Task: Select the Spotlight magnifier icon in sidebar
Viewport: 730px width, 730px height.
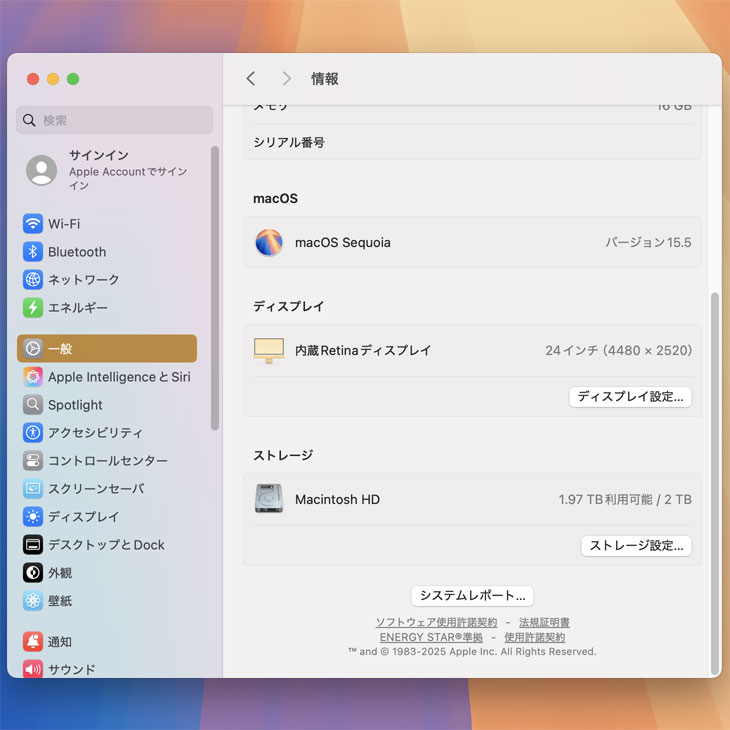Action: (33, 405)
